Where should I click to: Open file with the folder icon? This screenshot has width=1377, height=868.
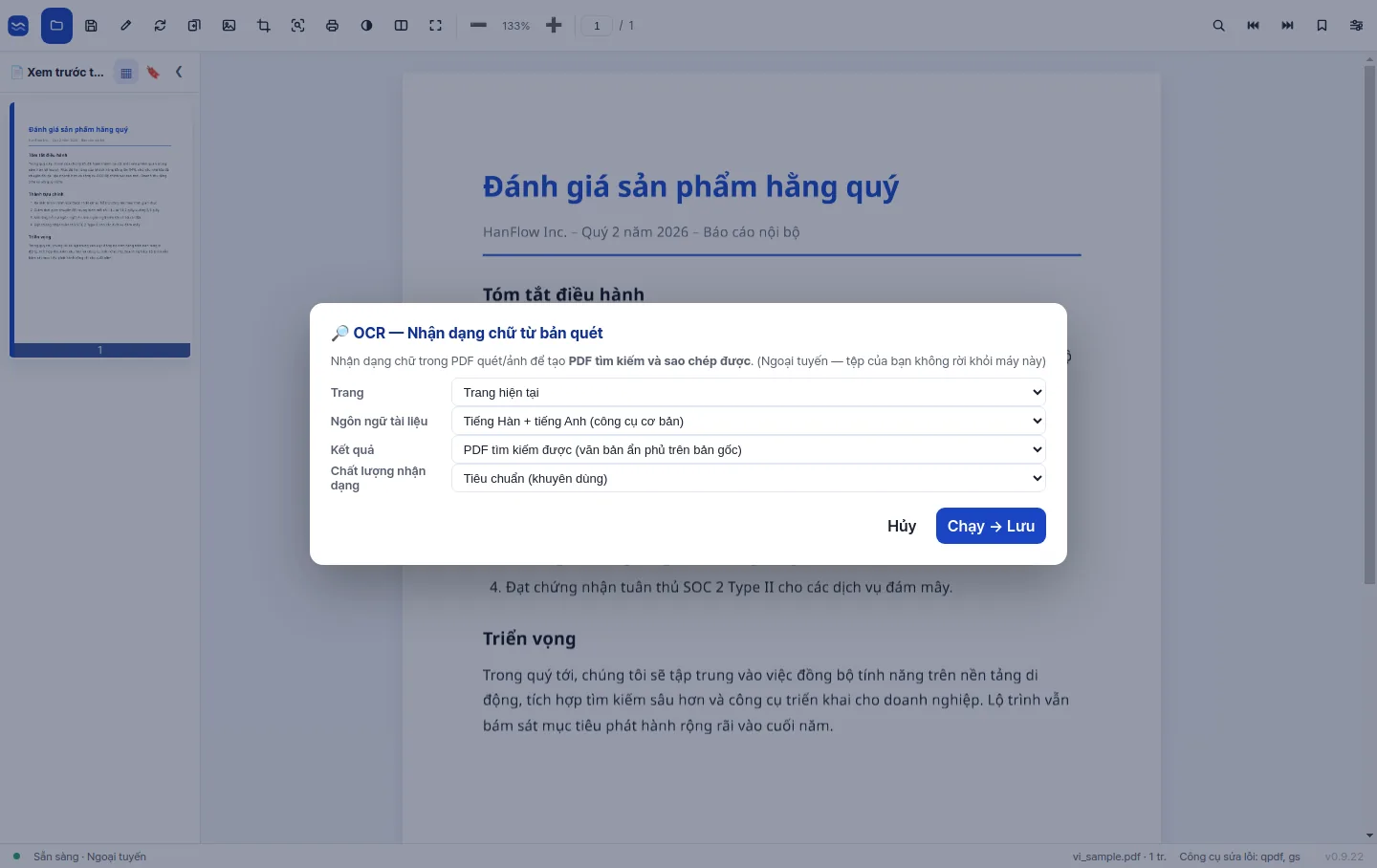tap(56, 26)
